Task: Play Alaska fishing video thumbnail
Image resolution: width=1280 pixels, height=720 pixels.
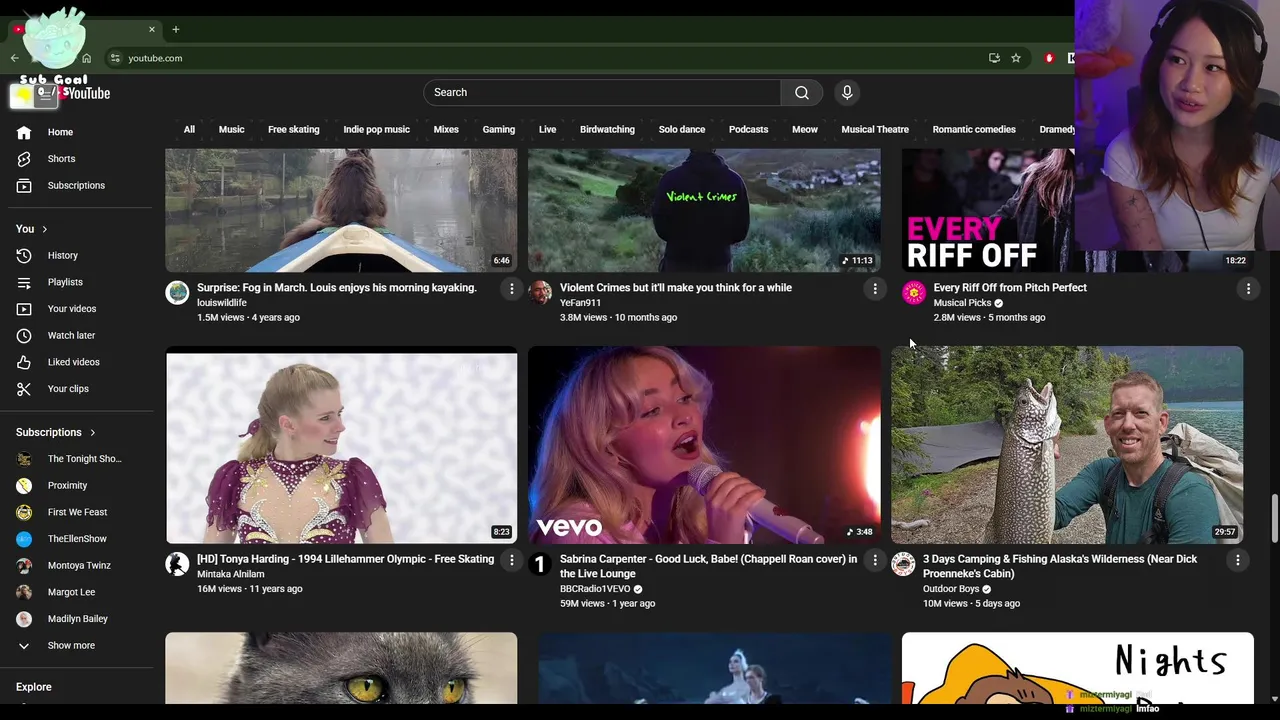Action: (1067, 445)
